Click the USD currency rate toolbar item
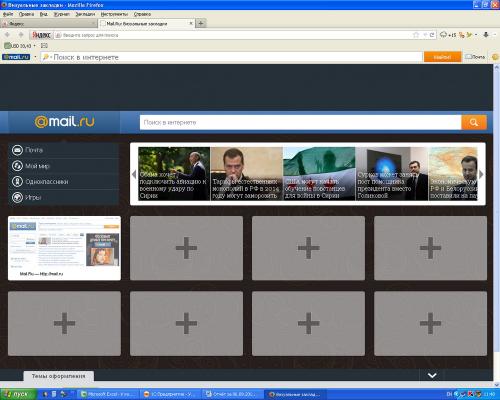This screenshot has width=500, height=400. 18,46
